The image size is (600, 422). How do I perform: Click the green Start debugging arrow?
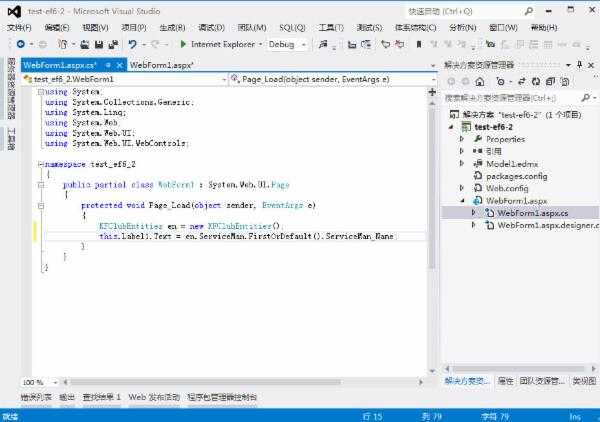coord(183,44)
